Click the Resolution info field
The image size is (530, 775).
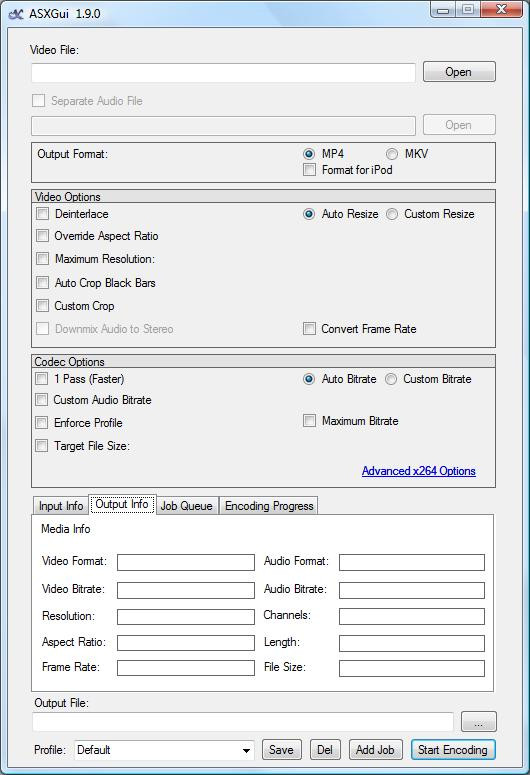(x=186, y=616)
